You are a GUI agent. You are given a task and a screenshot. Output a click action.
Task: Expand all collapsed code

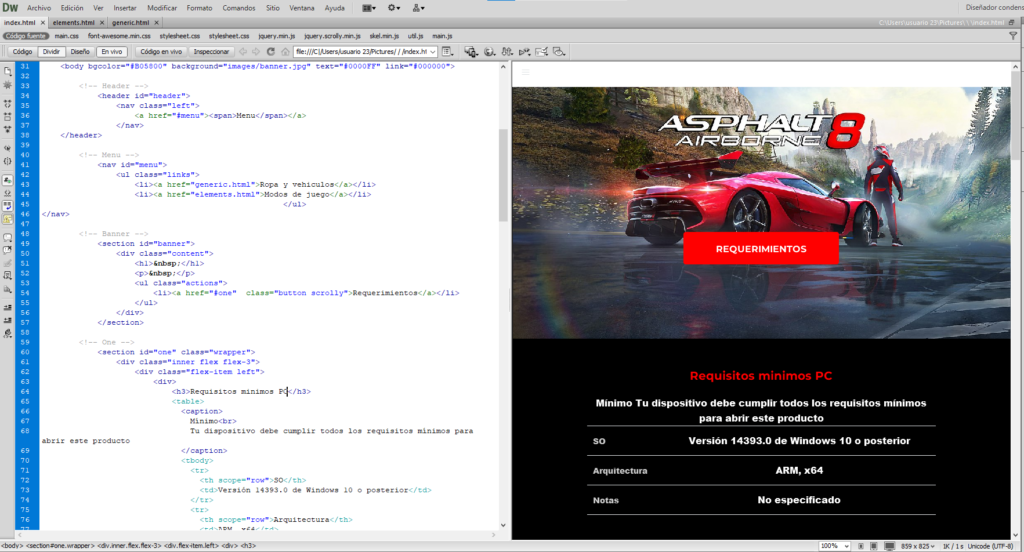[x=8, y=129]
